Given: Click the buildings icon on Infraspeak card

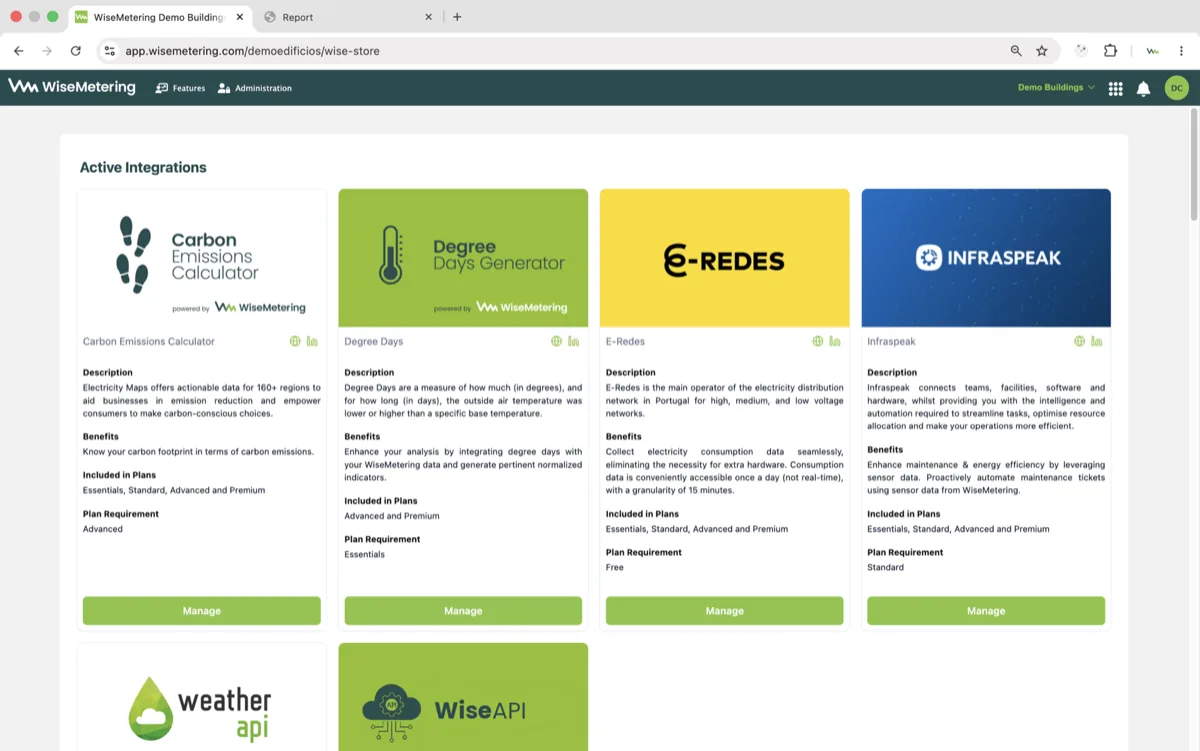Looking at the screenshot, I should click(1096, 341).
